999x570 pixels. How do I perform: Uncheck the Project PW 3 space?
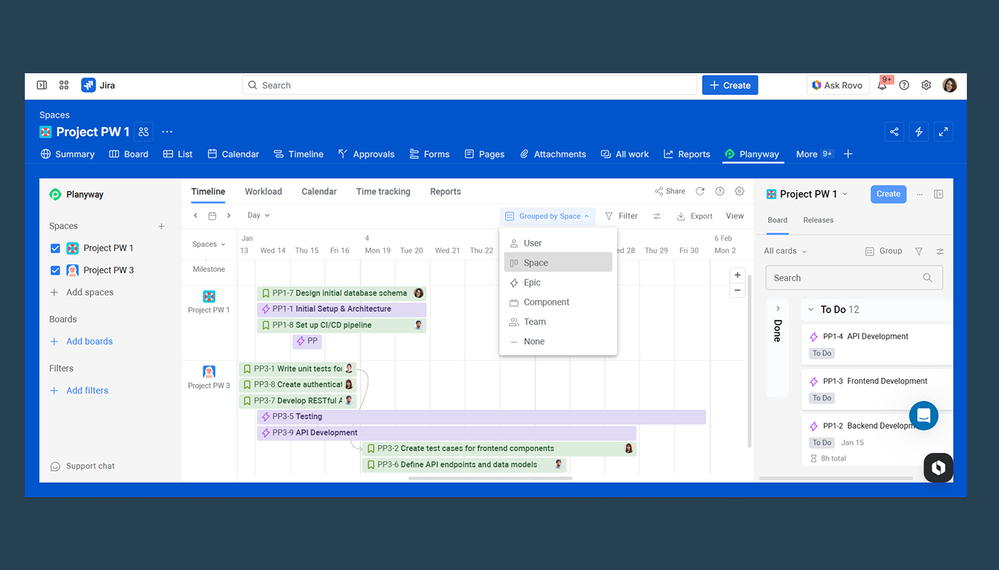coord(55,270)
